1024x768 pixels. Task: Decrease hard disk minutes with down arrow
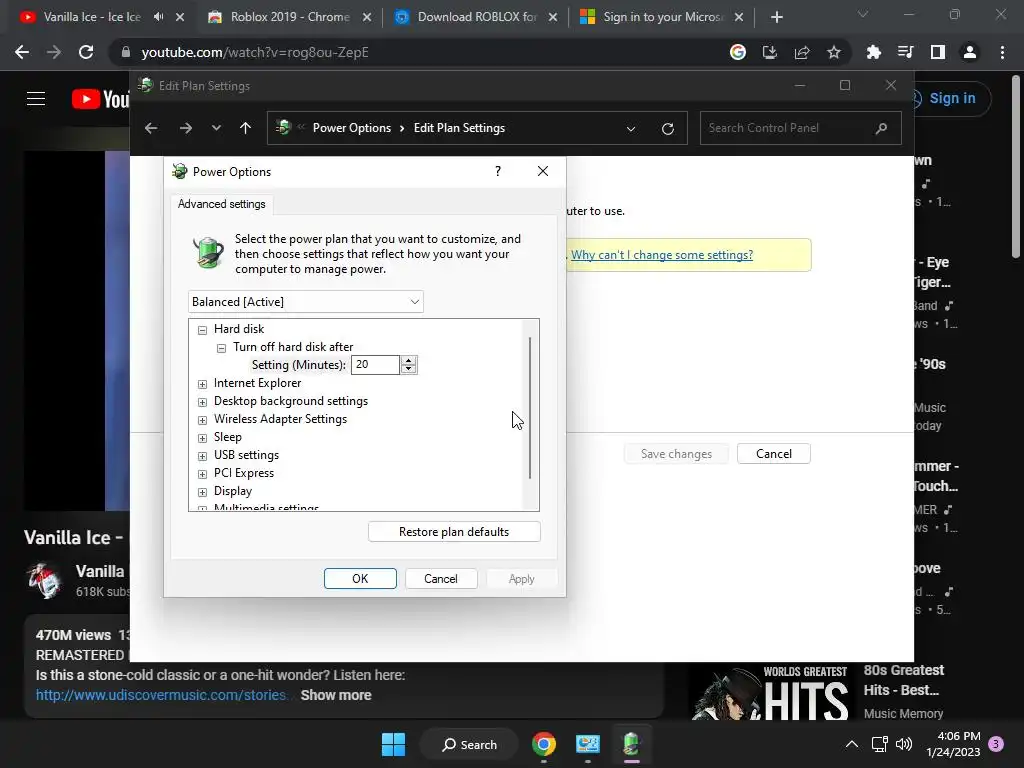pos(409,369)
